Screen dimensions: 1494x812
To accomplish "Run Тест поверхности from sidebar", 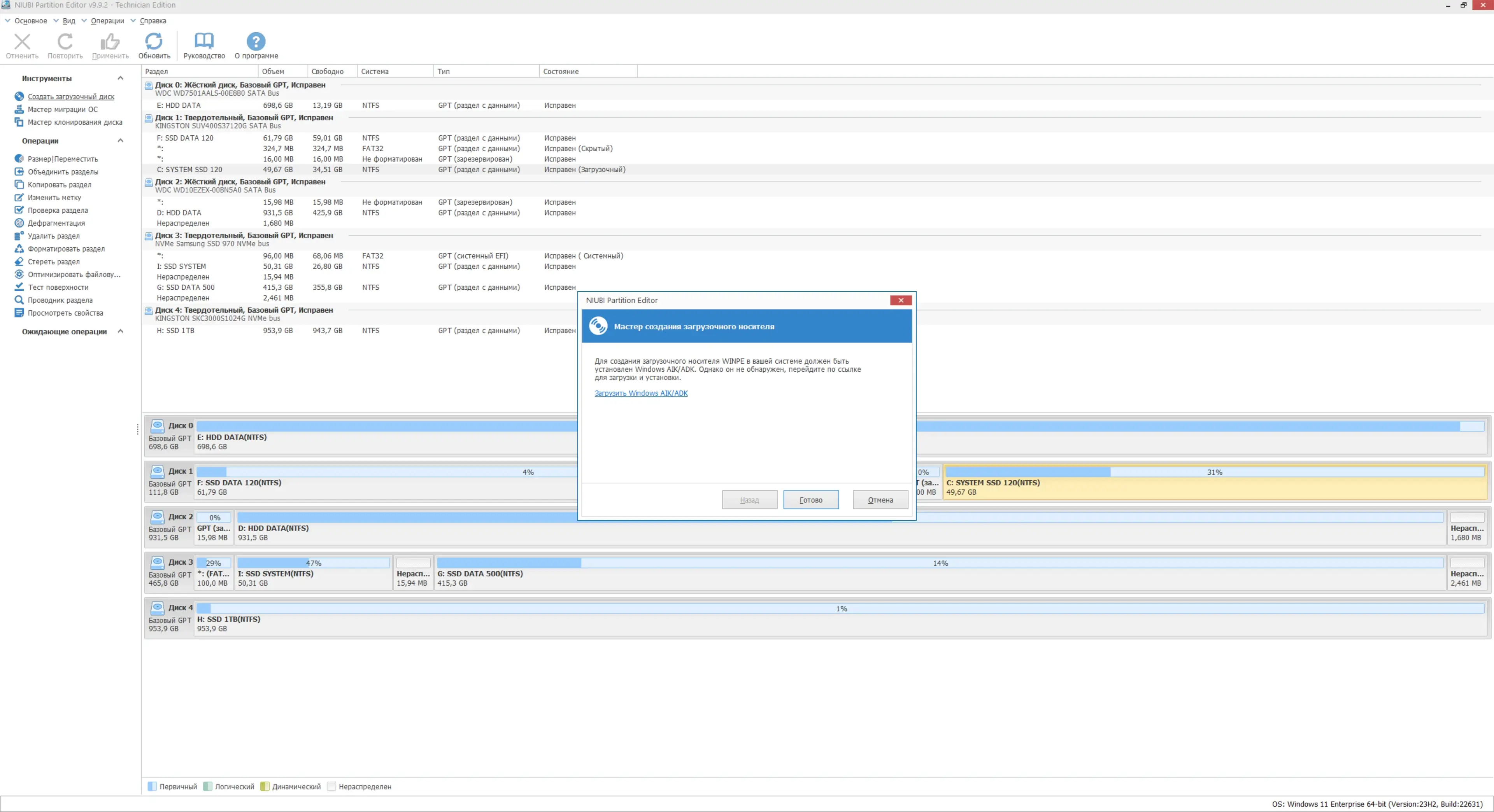I will [58, 287].
